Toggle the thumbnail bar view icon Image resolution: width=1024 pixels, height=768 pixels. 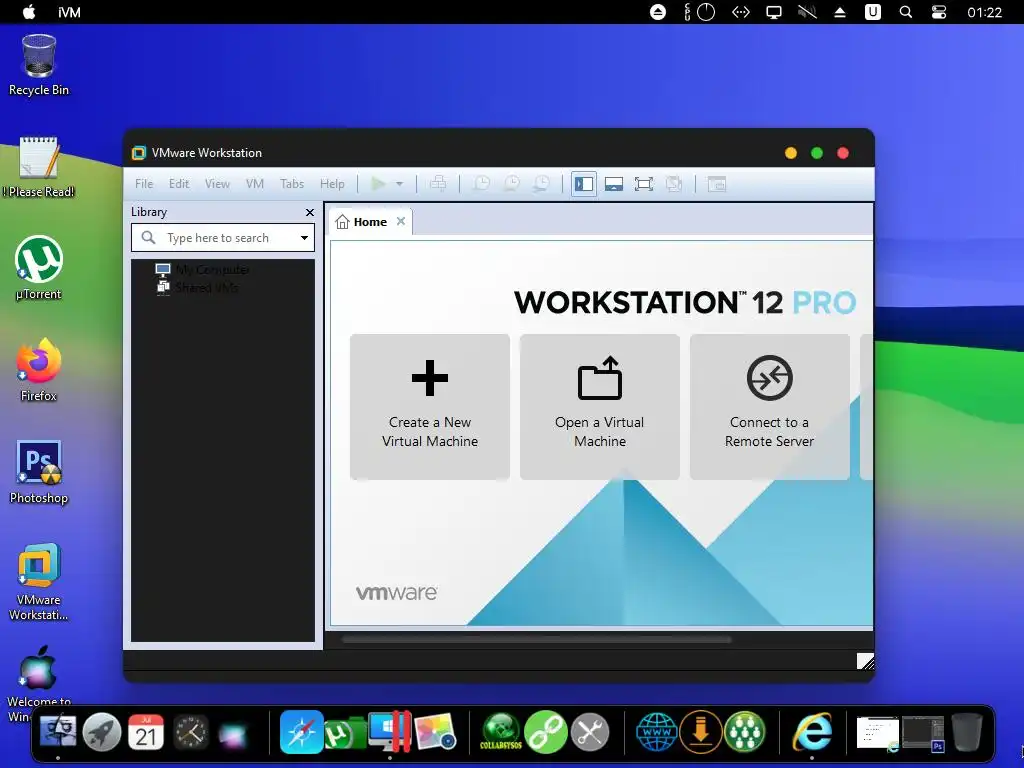[614, 184]
